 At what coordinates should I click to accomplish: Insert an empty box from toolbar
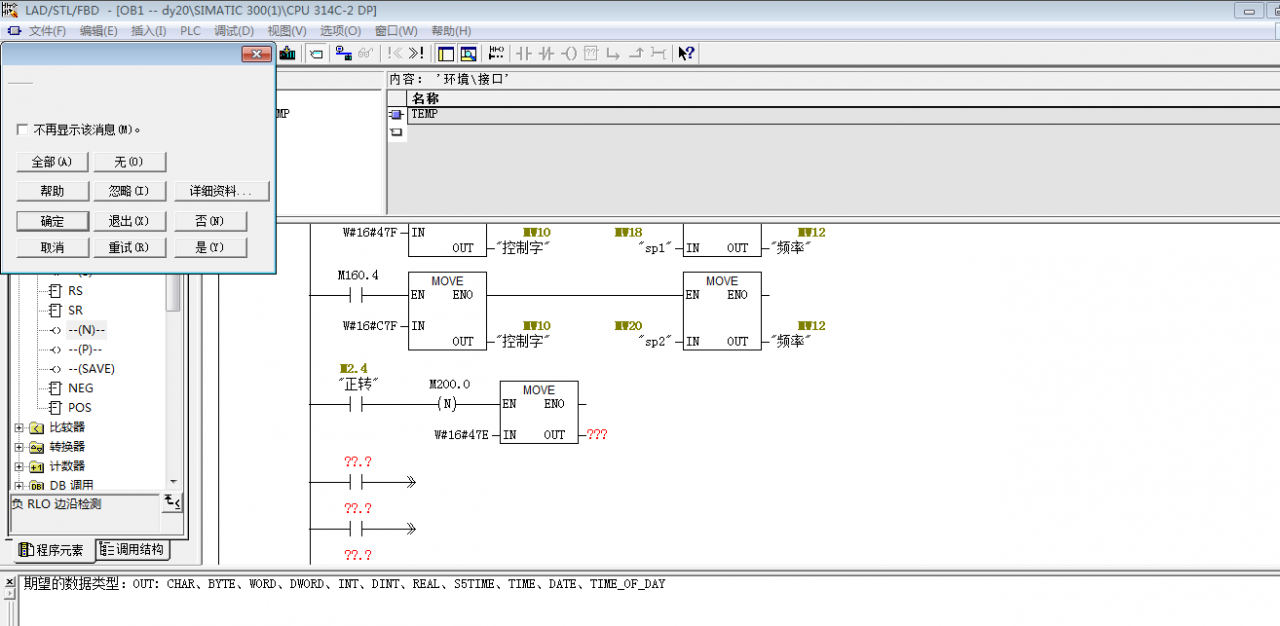coord(591,53)
